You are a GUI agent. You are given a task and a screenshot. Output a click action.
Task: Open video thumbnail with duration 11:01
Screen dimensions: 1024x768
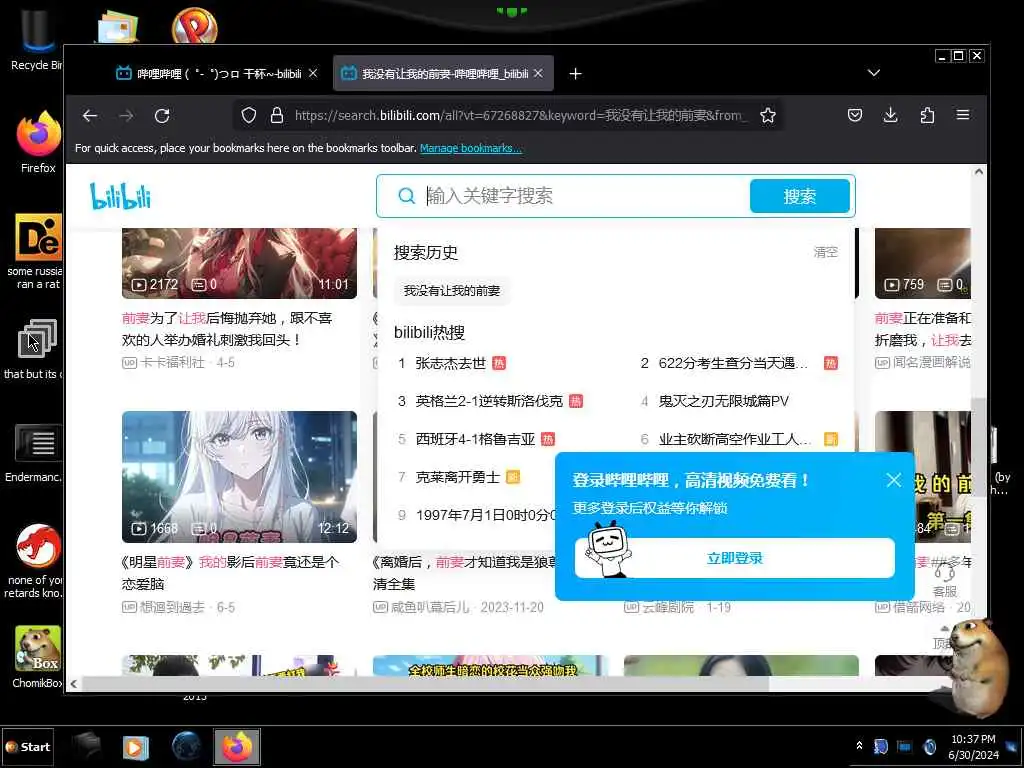point(239,263)
